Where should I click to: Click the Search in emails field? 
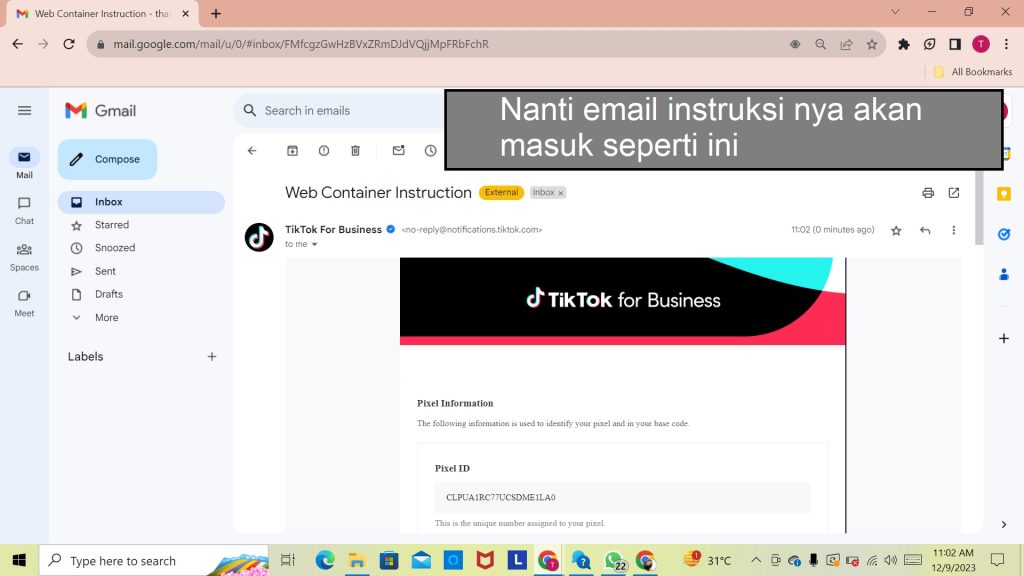click(x=340, y=111)
